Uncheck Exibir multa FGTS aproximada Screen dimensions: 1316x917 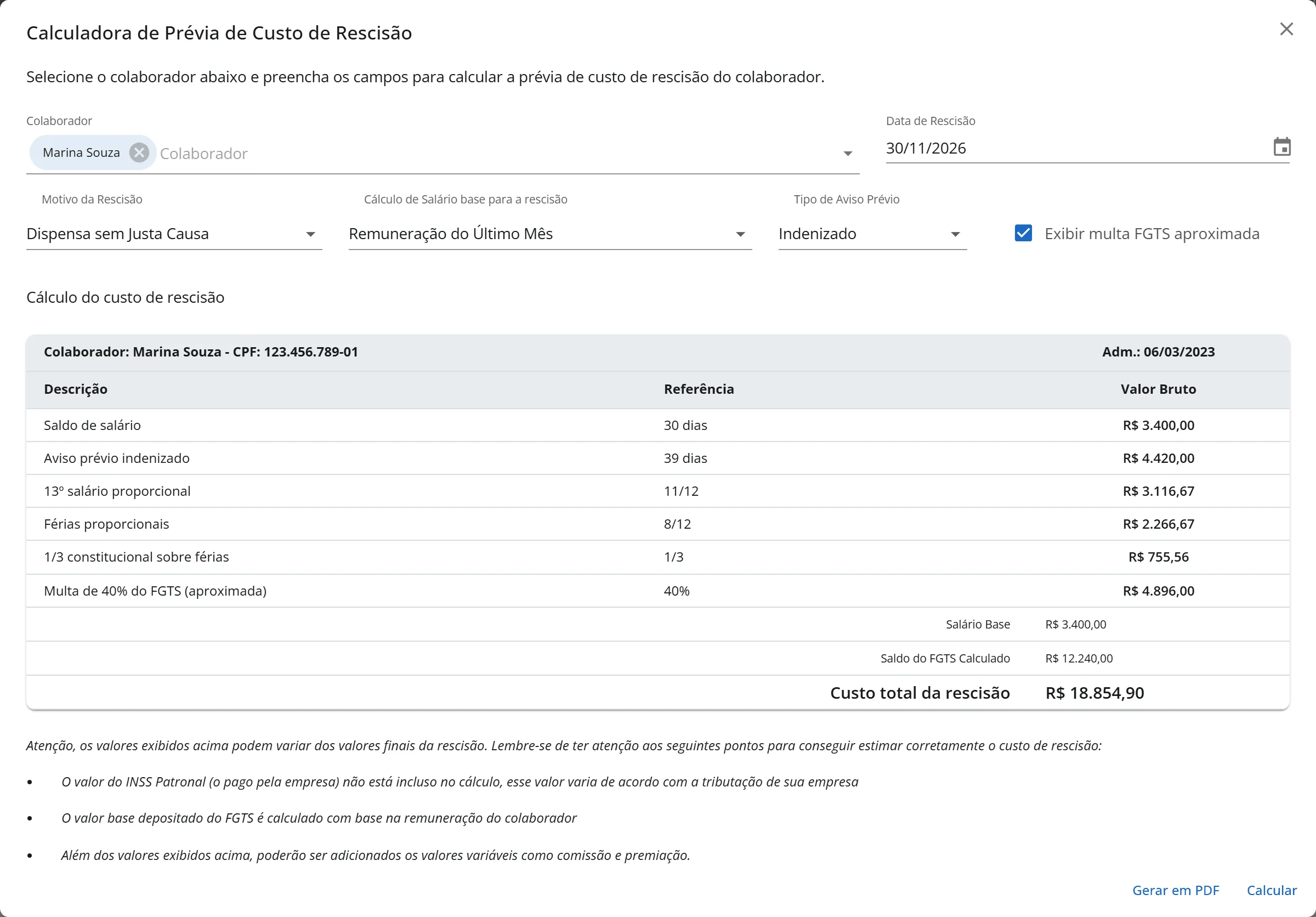(1023, 233)
